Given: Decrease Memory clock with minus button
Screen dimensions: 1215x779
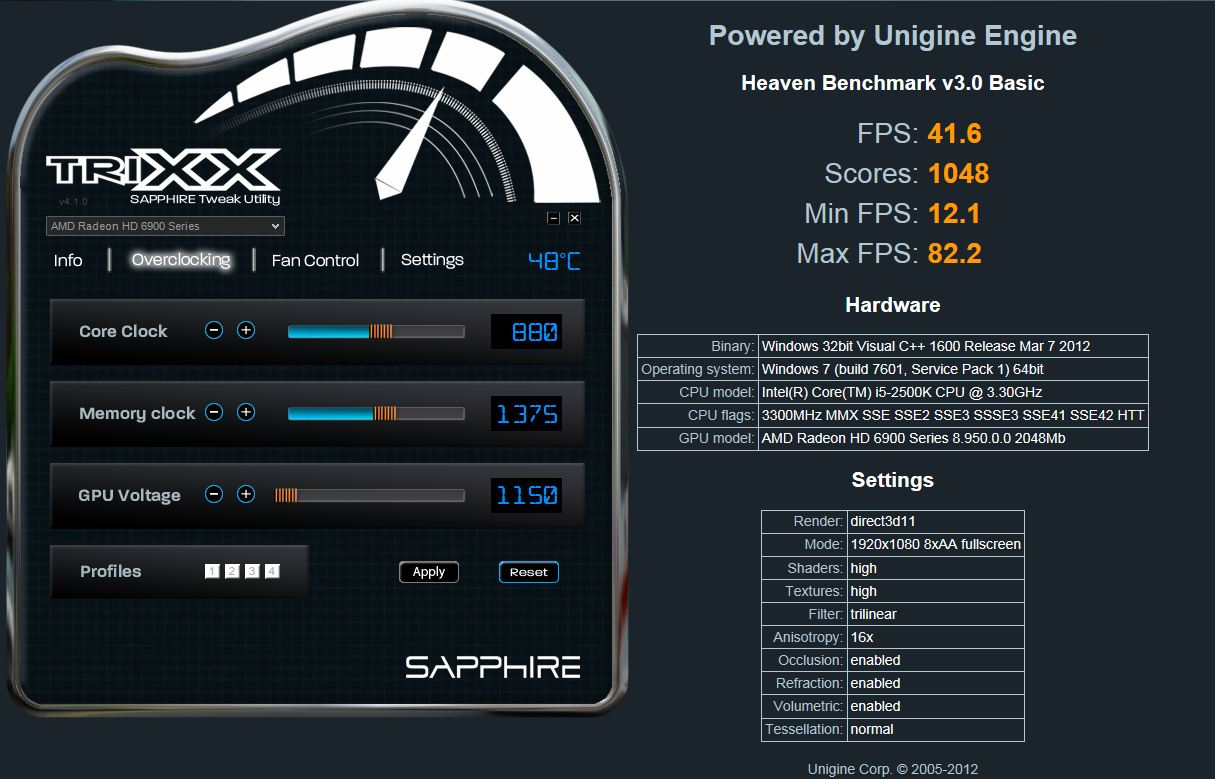Looking at the screenshot, I should pyautogui.click(x=214, y=412).
